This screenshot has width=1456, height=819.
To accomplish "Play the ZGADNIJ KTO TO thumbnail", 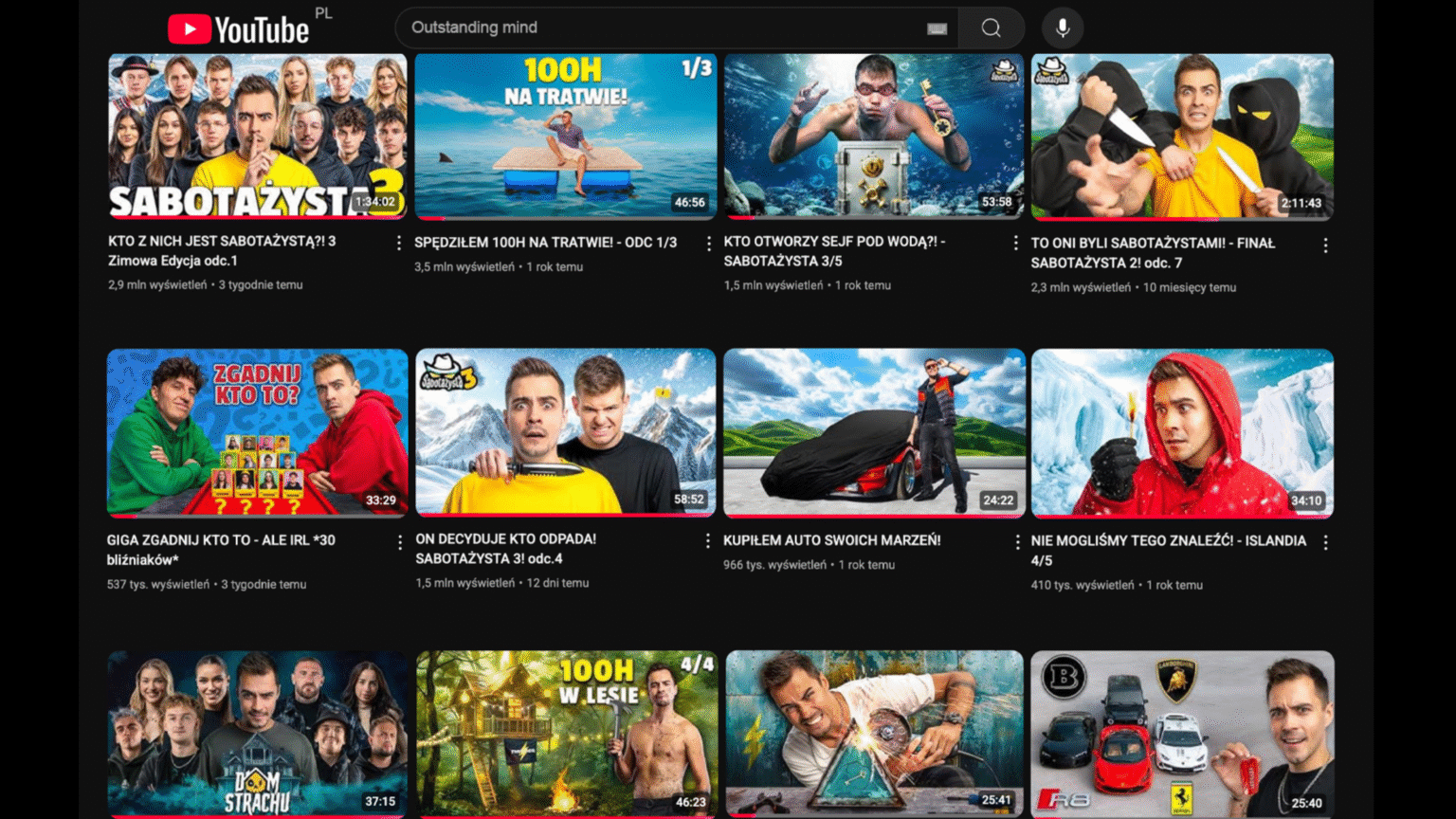I will tap(257, 432).
